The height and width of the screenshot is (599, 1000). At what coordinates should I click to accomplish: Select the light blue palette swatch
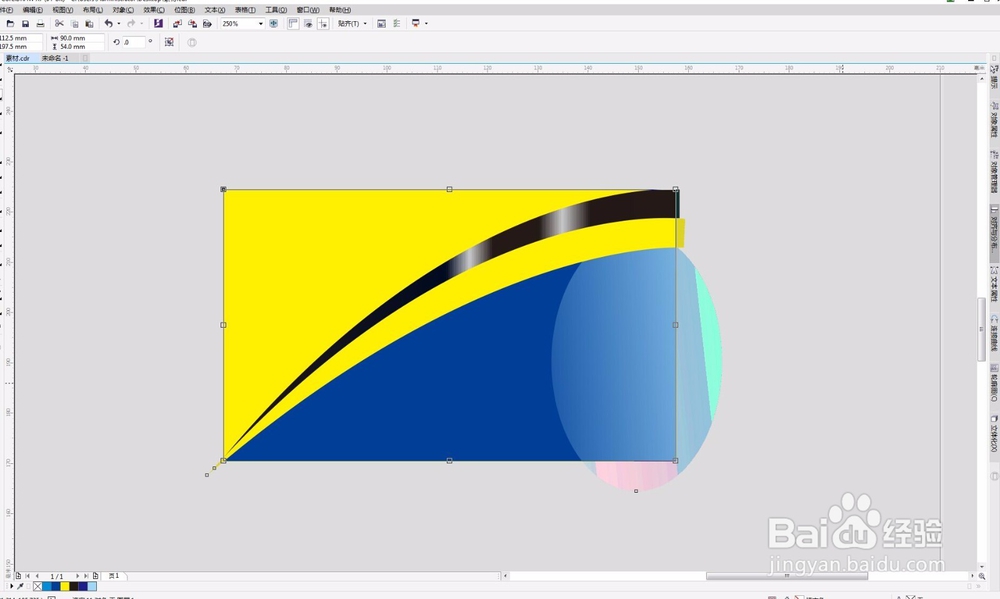pos(92,586)
